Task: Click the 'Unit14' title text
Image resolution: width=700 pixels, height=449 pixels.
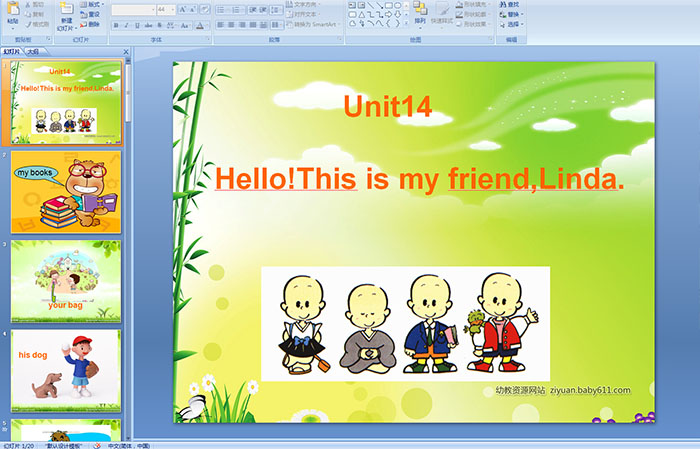Action: [x=388, y=107]
